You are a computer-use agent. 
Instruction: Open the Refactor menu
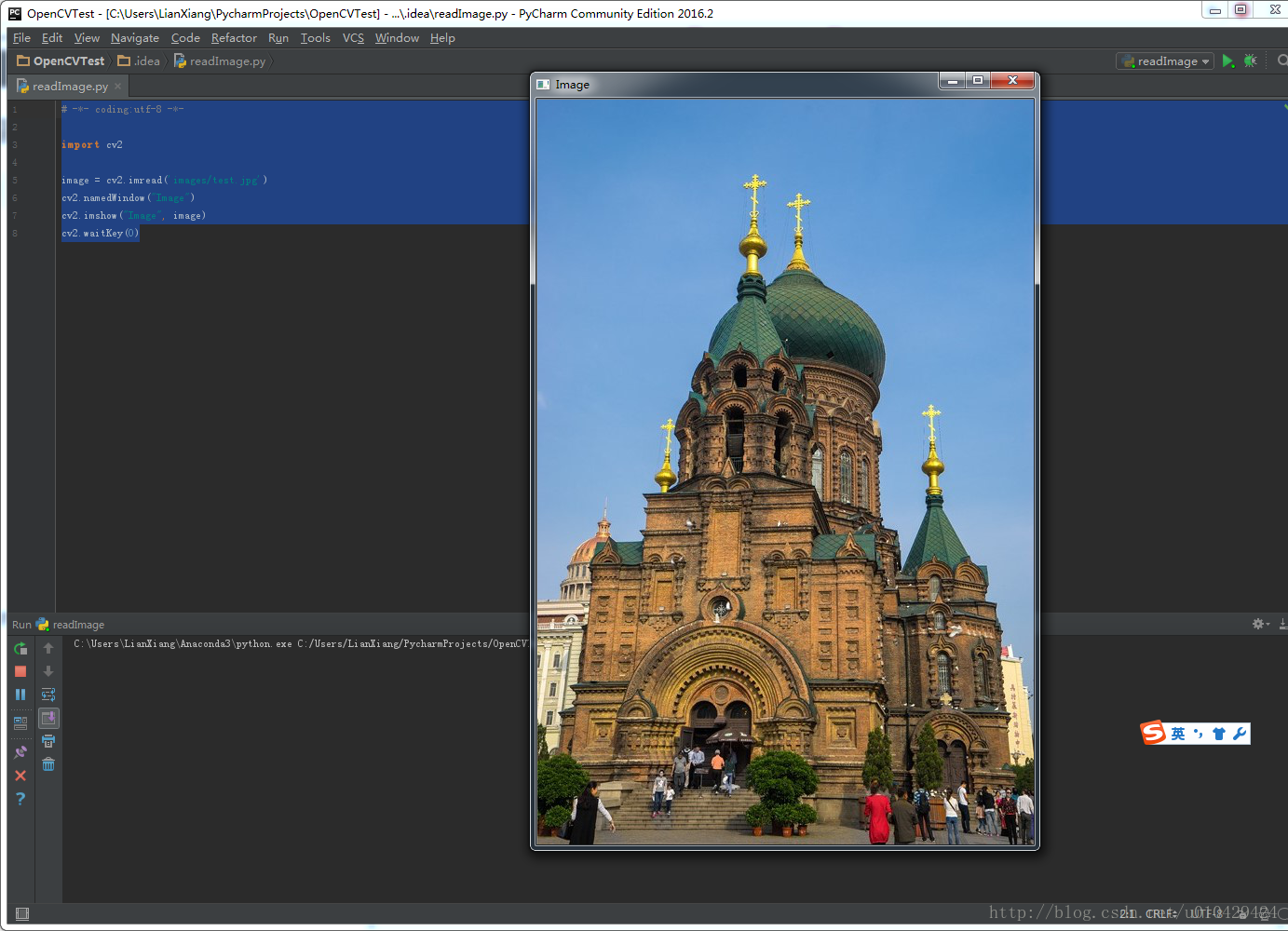point(234,38)
